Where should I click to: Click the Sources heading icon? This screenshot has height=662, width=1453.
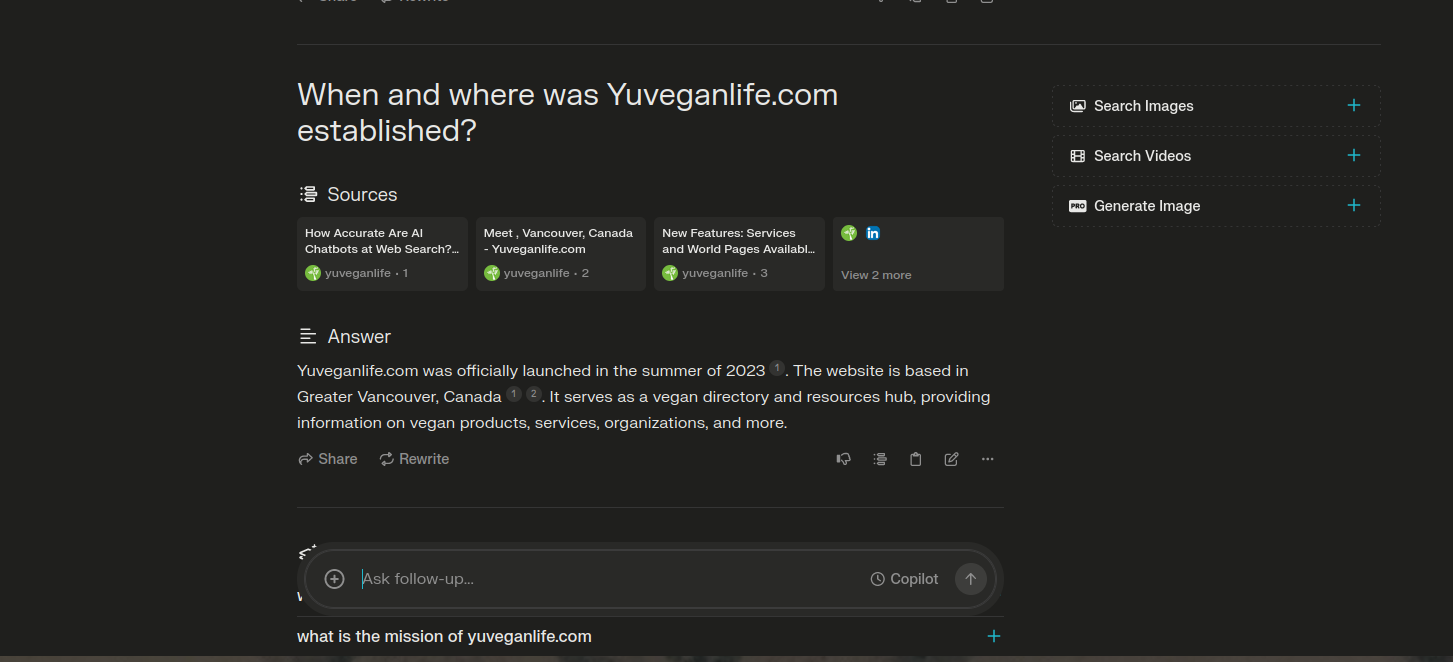pos(308,194)
